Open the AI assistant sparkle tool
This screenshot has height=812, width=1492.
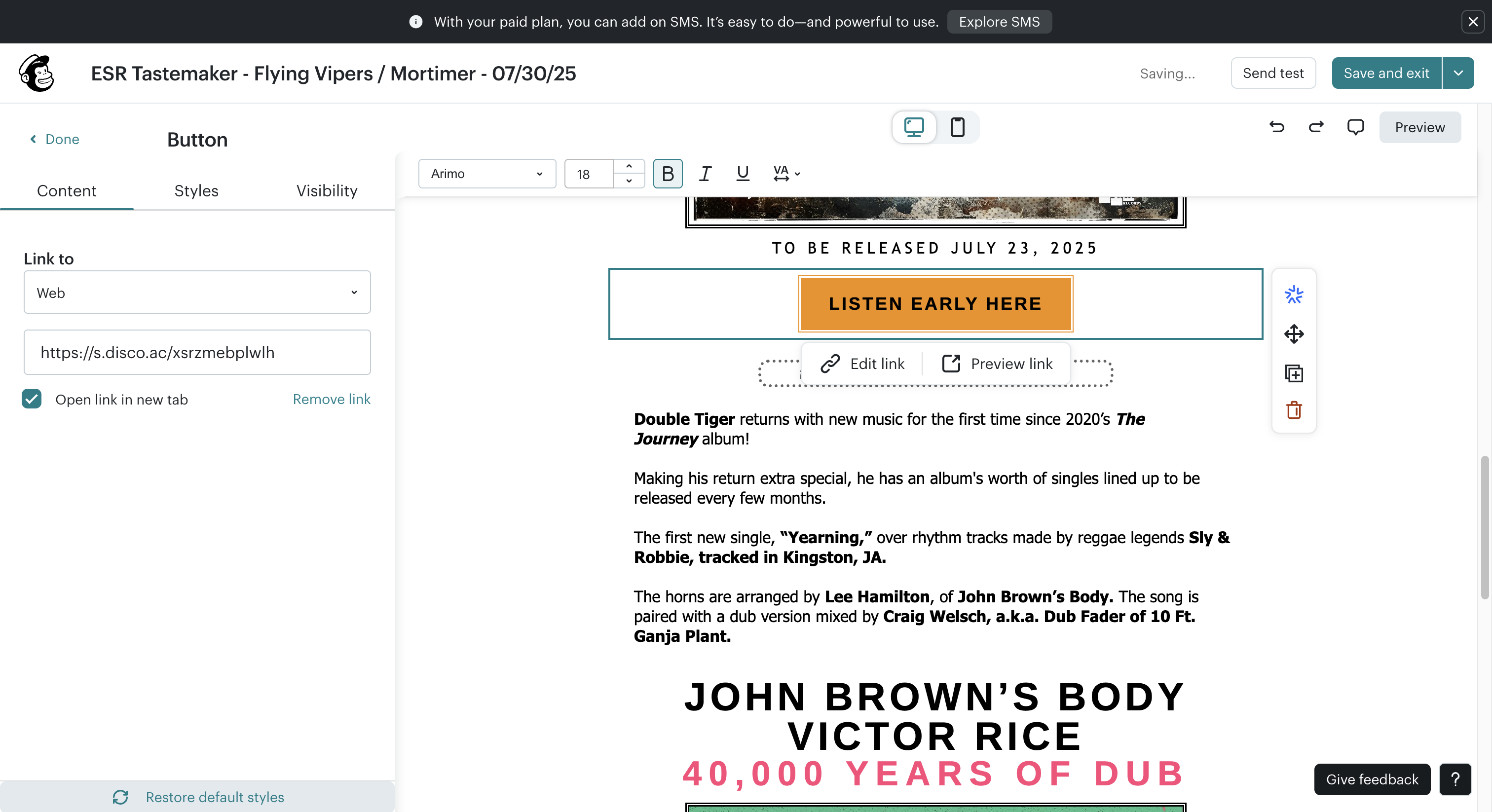pyautogui.click(x=1294, y=295)
